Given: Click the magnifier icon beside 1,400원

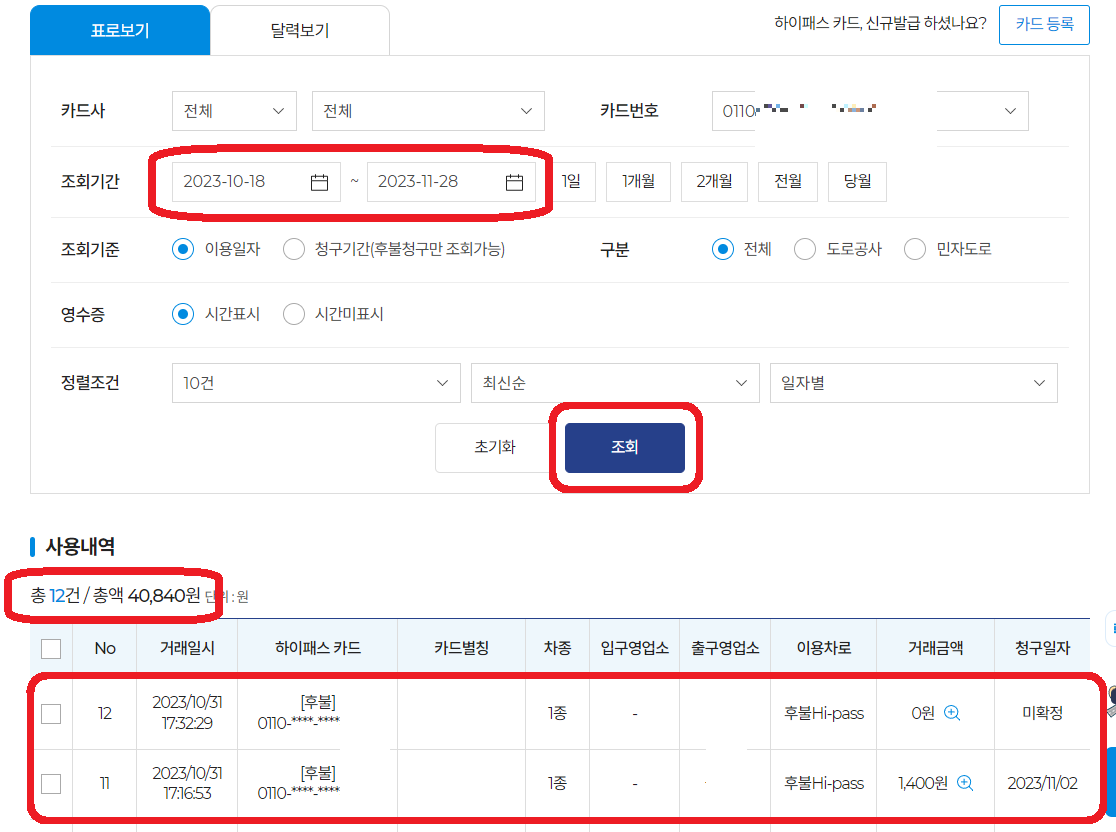Looking at the screenshot, I should click(962, 784).
